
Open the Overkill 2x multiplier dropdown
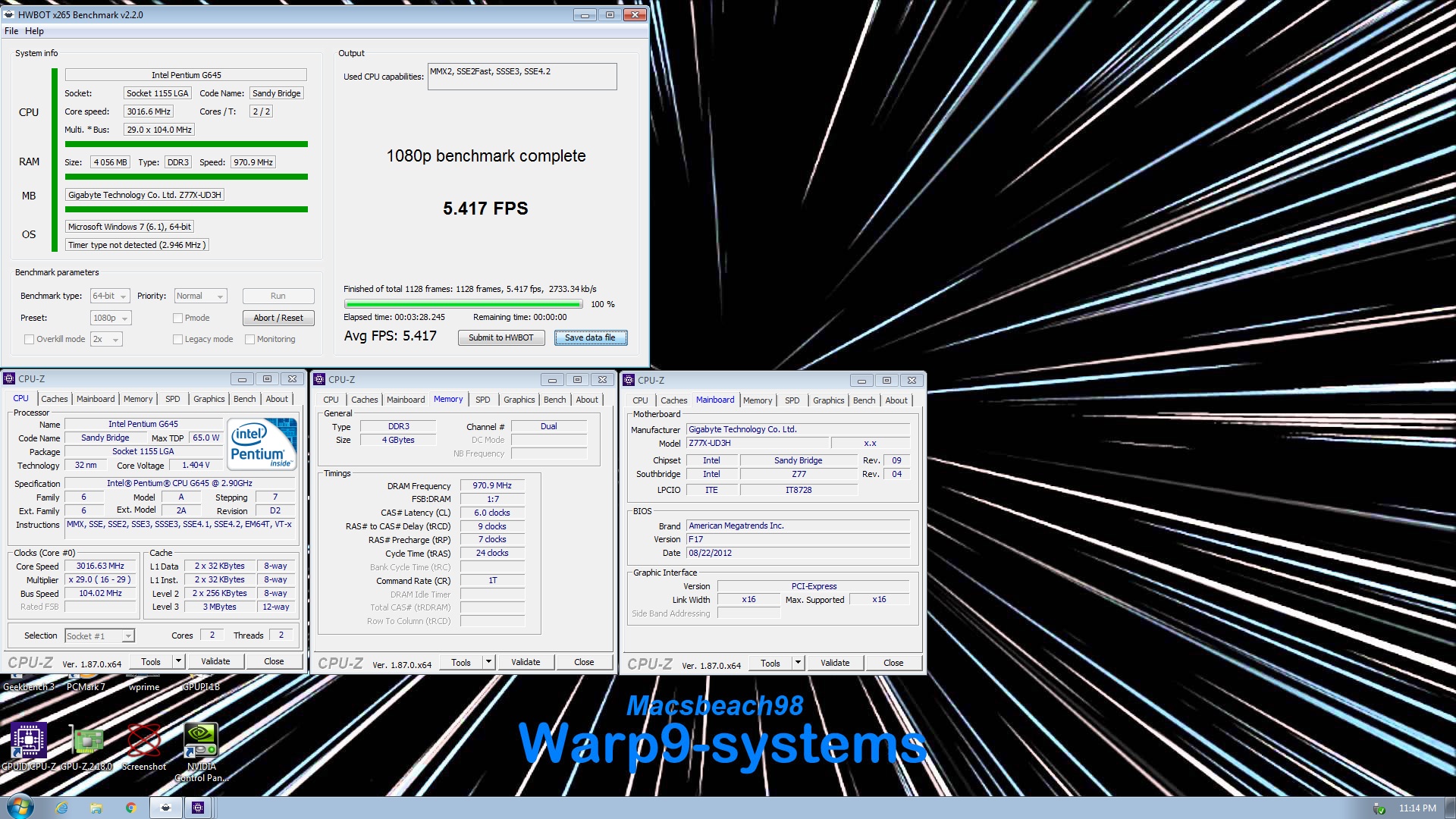point(106,339)
